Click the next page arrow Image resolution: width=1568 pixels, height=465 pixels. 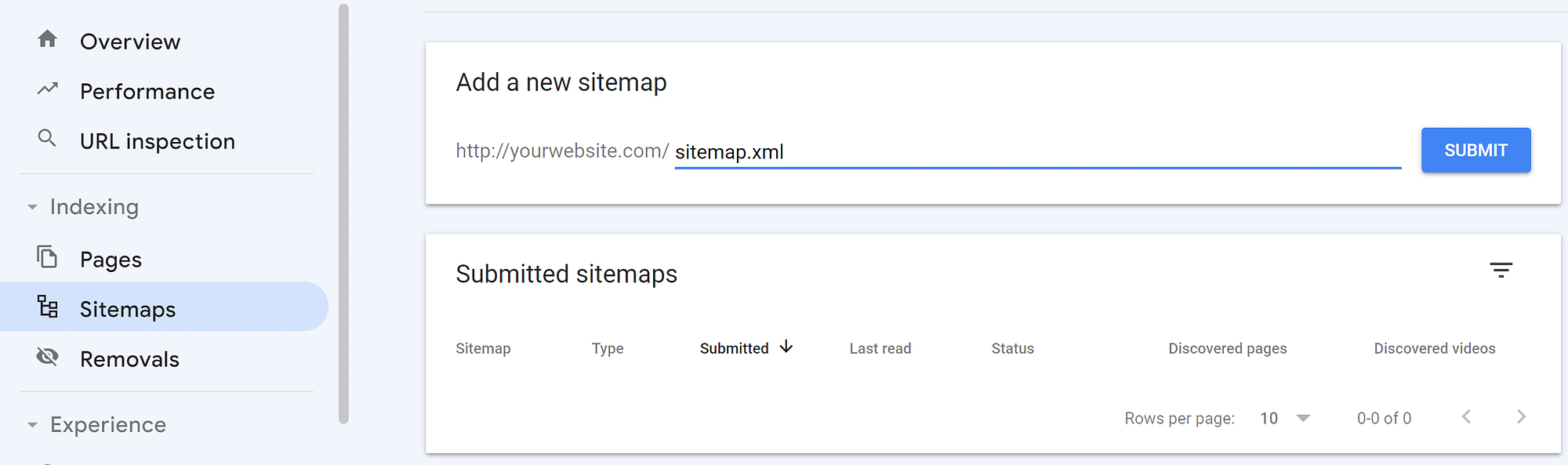[1521, 417]
